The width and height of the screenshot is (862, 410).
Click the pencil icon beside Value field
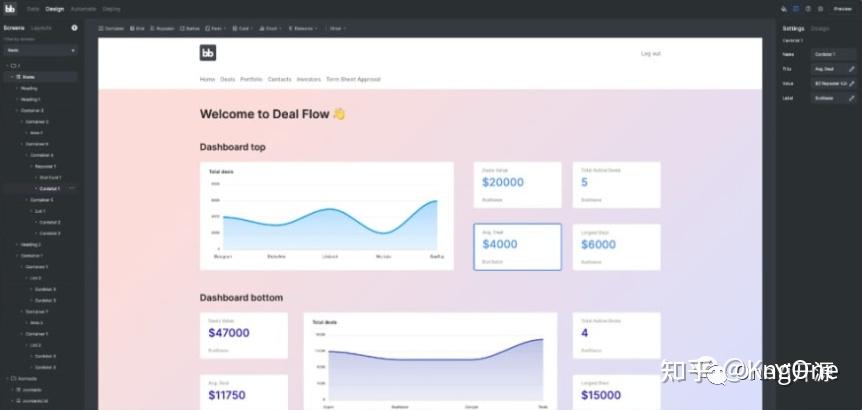(x=852, y=84)
